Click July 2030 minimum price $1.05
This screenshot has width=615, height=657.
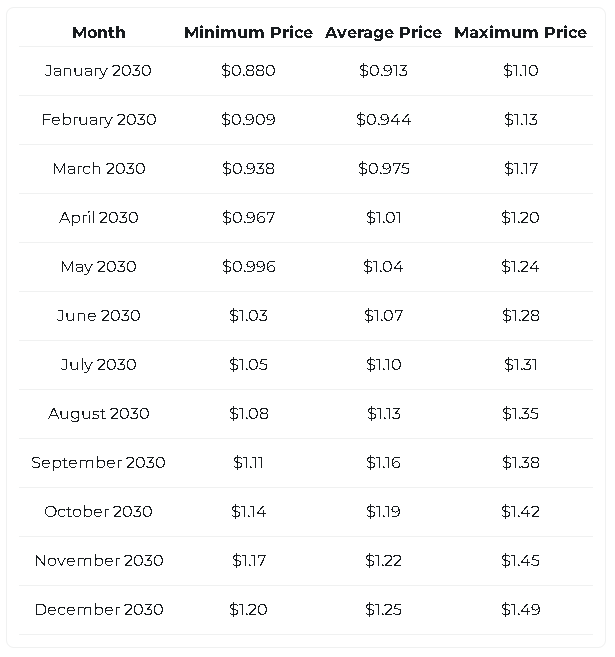[248, 365]
